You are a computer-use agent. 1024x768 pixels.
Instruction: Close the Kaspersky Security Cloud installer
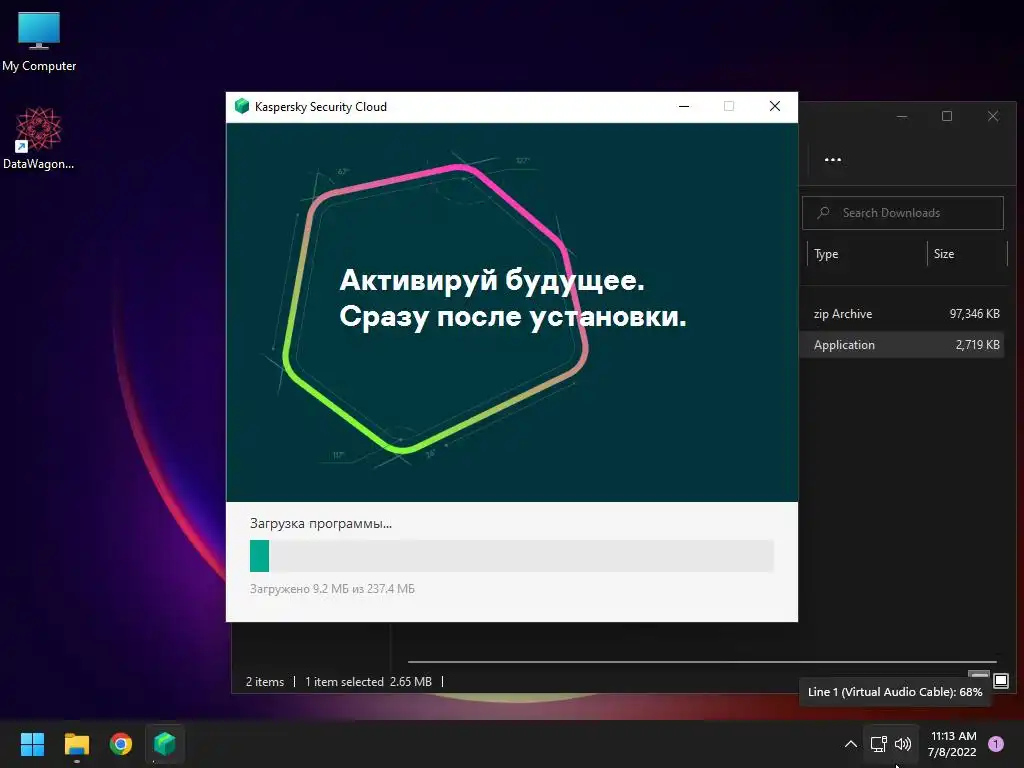pos(775,106)
